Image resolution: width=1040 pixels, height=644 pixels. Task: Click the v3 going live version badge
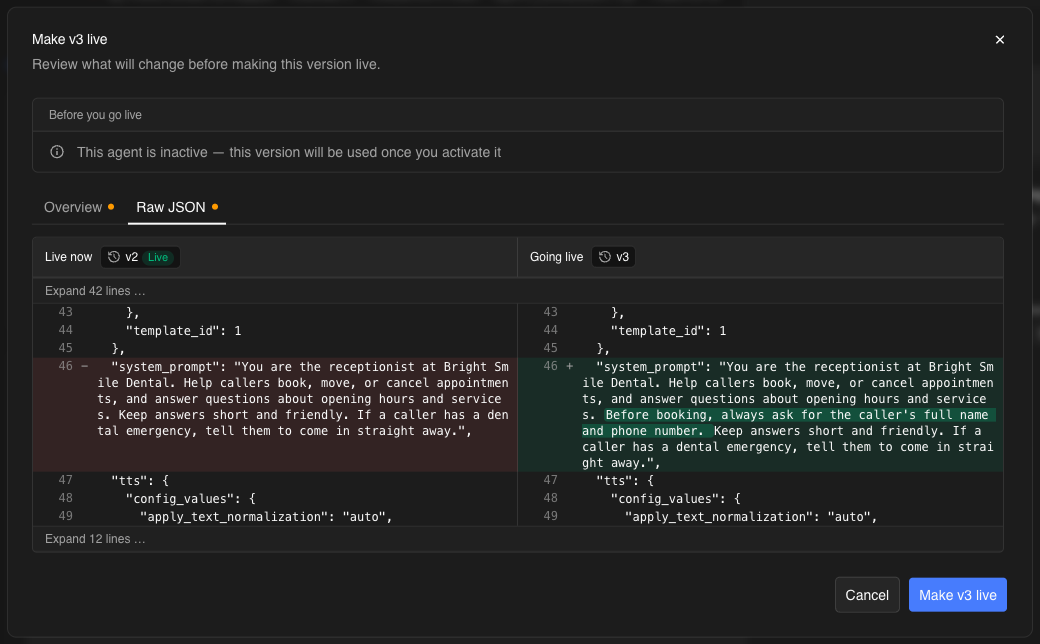point(614,257)
